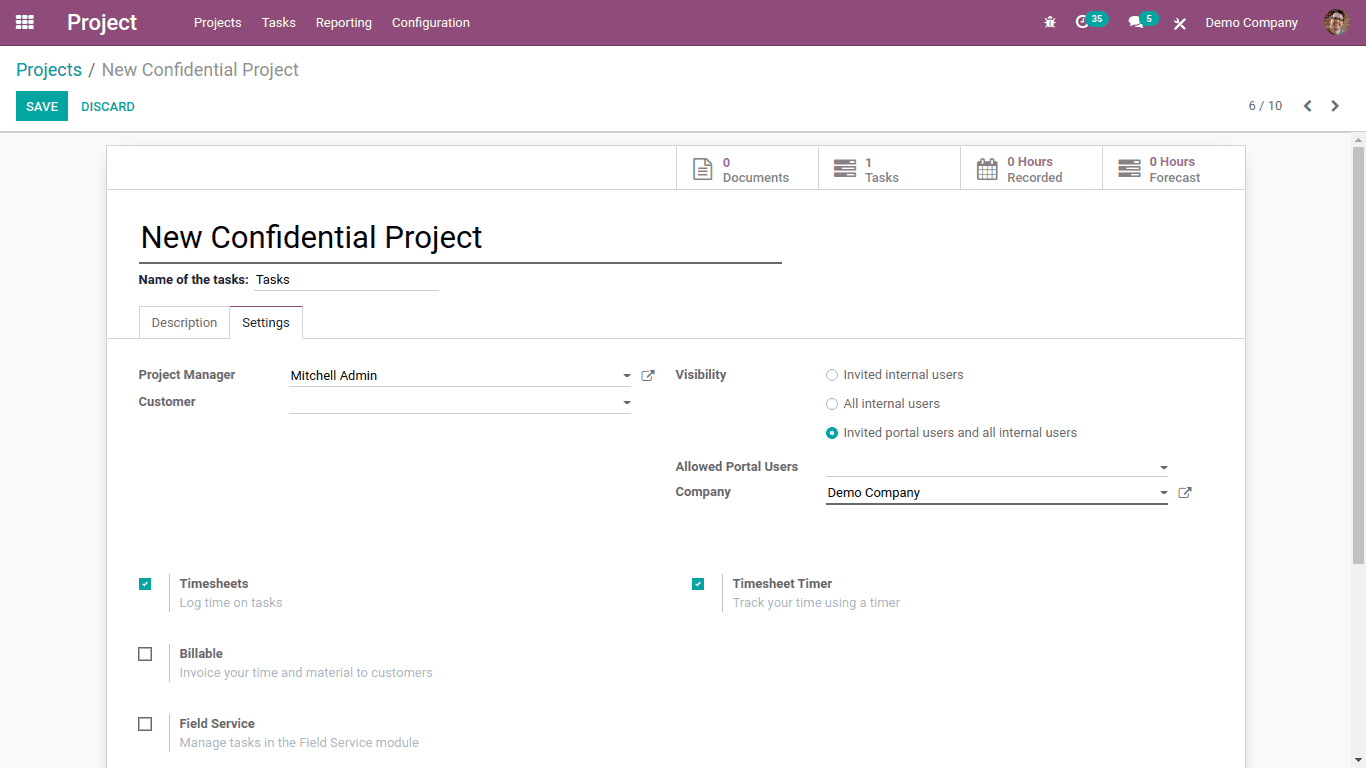Enable the Billable checkbox
This screenshot has height=768, width=1366.
[x=145, y=654]
